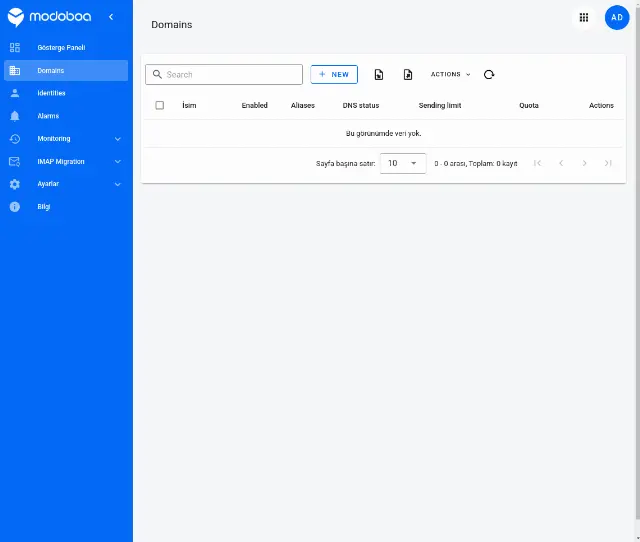Image resolution: width=640 pixels, height=542 pixels.
Task: Click the 'Sayfa başına satır:' label
Action: click(345, 163)
